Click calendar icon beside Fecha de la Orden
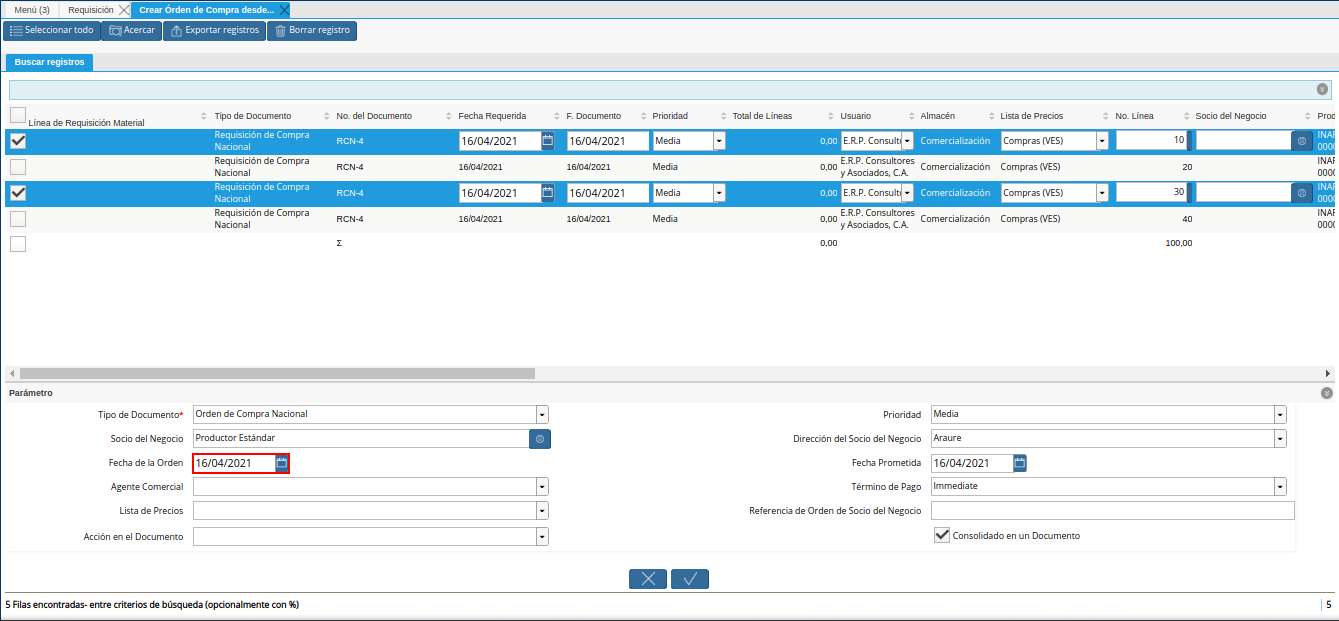This screenshot has height=621, width=1339. coord(282,463)
